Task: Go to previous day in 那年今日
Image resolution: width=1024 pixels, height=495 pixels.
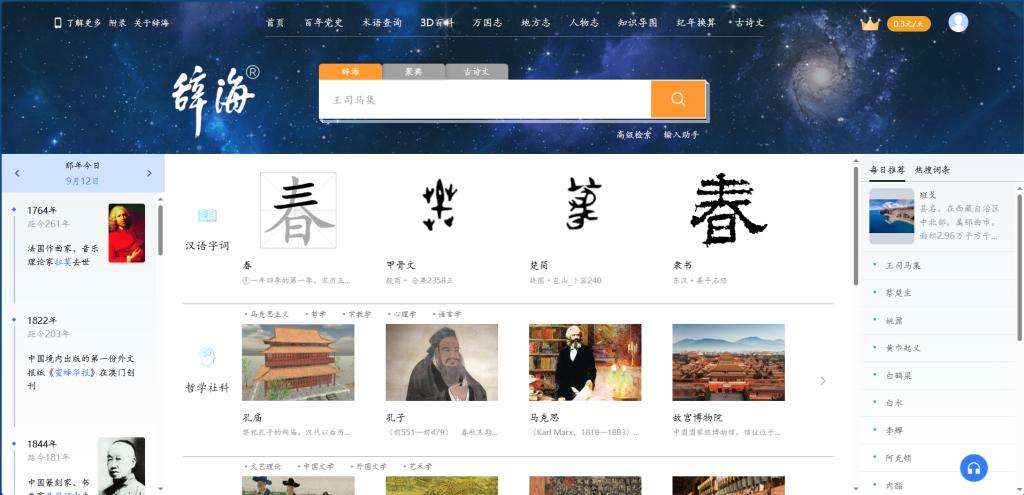Action: tap(17, 173)
